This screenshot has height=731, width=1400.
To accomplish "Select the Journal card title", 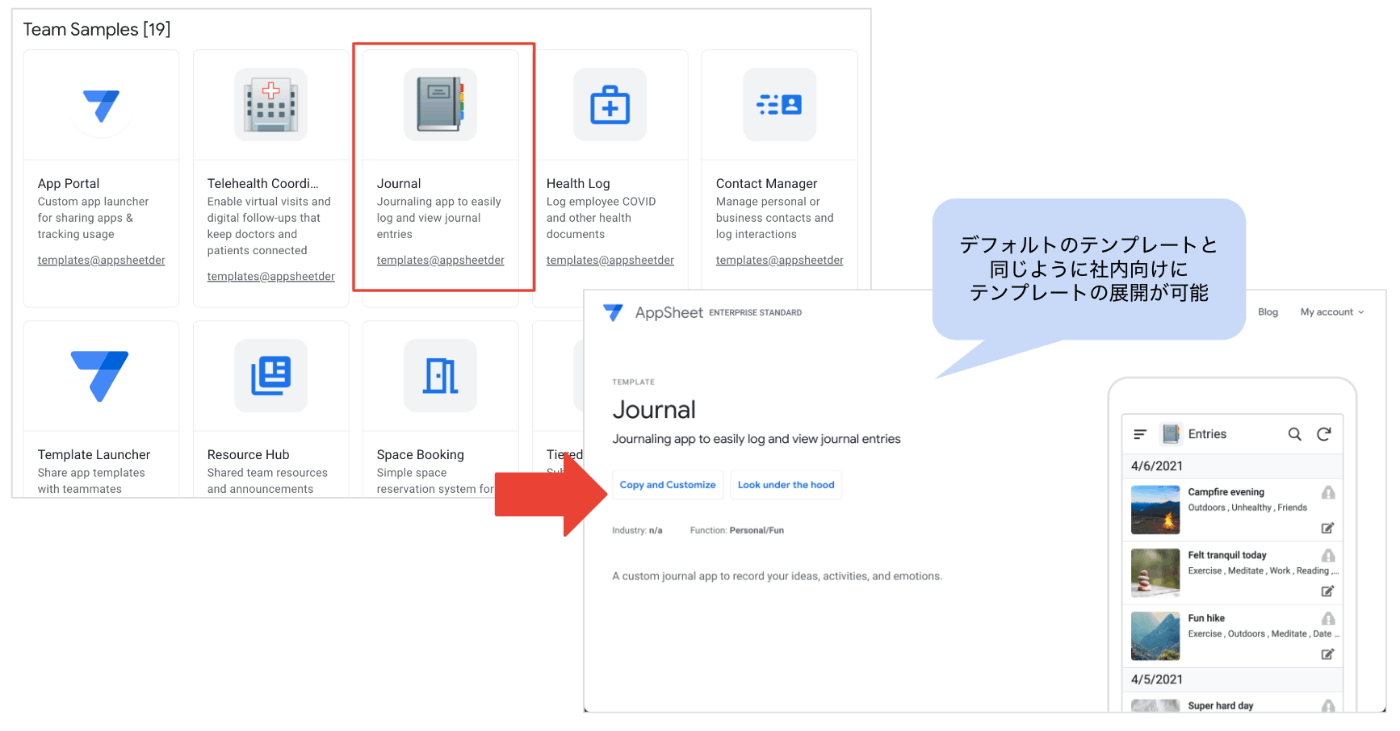I will (x=399, y=183).
